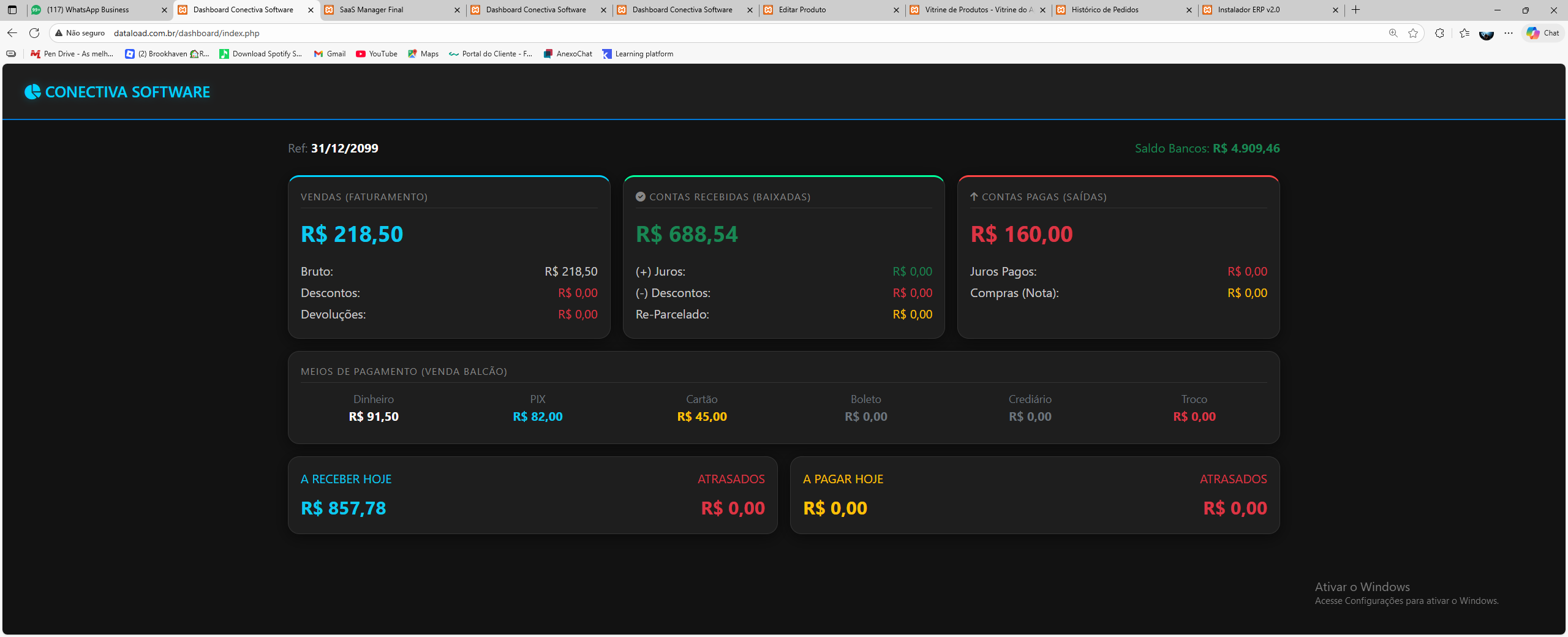Screen dimensions: 1568x637
Task: Click the Conectiva Software pie chart logo
Action: 32,92
